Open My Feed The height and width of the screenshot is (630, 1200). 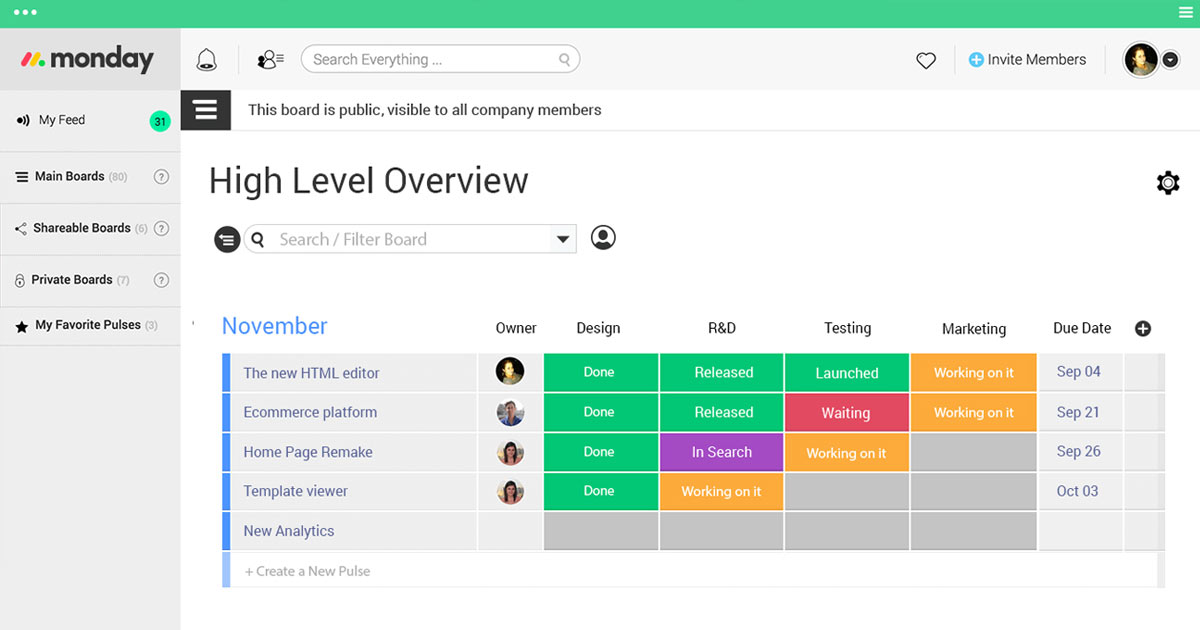[x=62, y=120]
